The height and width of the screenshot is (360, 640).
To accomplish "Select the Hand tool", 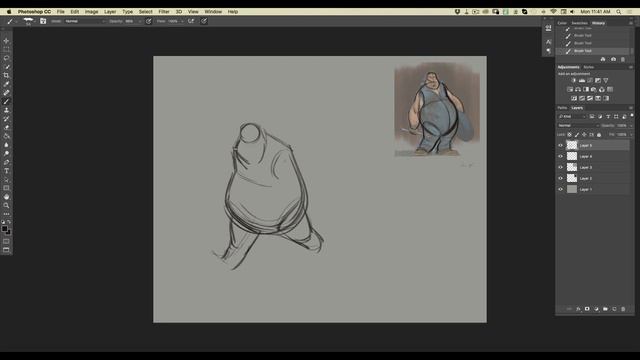I will pyautogui.click(x=6, y=197).
